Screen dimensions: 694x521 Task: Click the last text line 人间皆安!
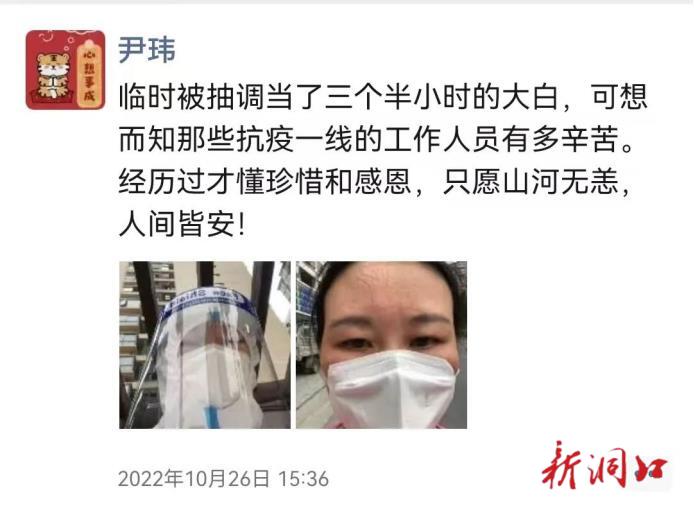click(x=182, y=225)
